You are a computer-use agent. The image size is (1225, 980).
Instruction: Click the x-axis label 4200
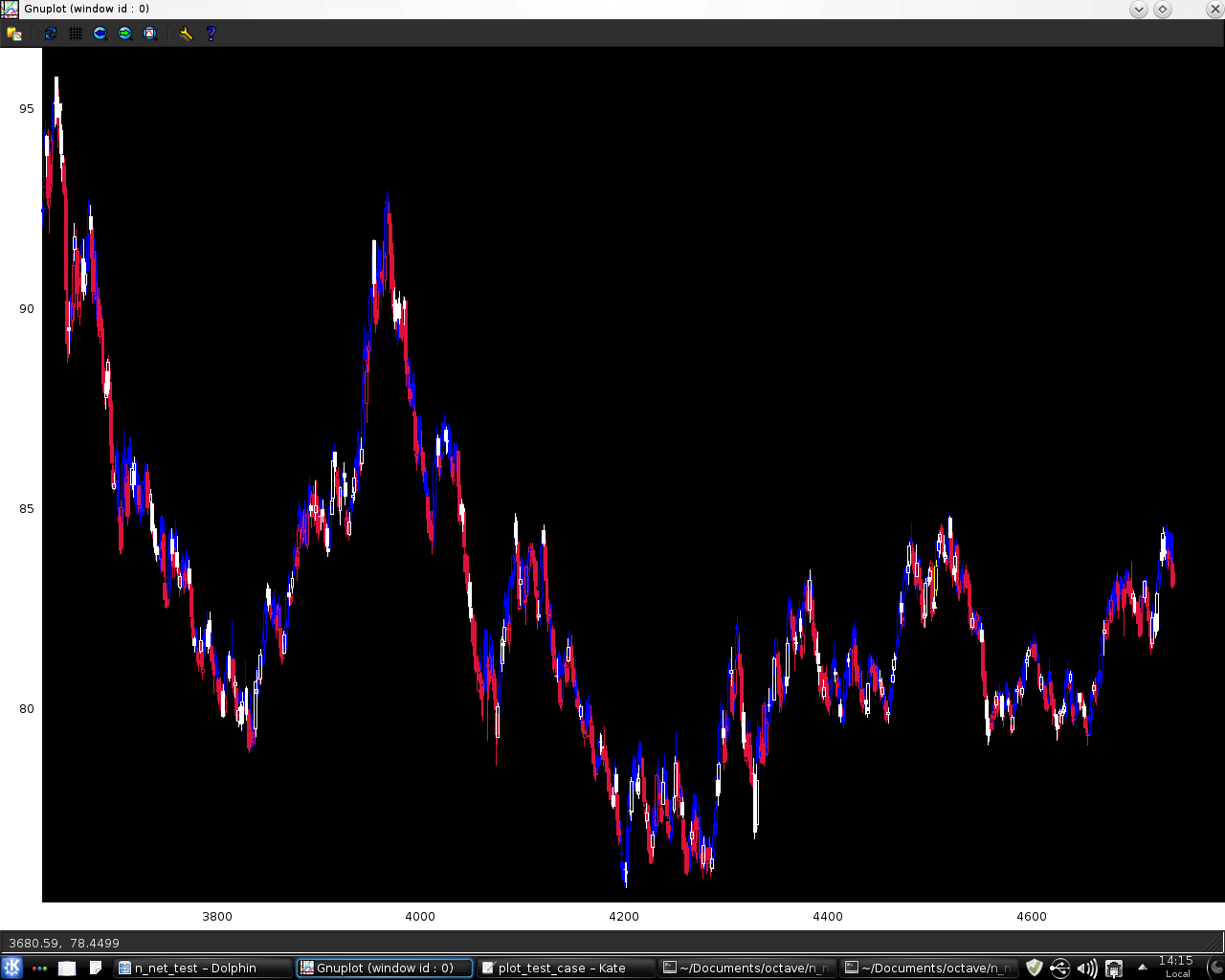point(624,916)
